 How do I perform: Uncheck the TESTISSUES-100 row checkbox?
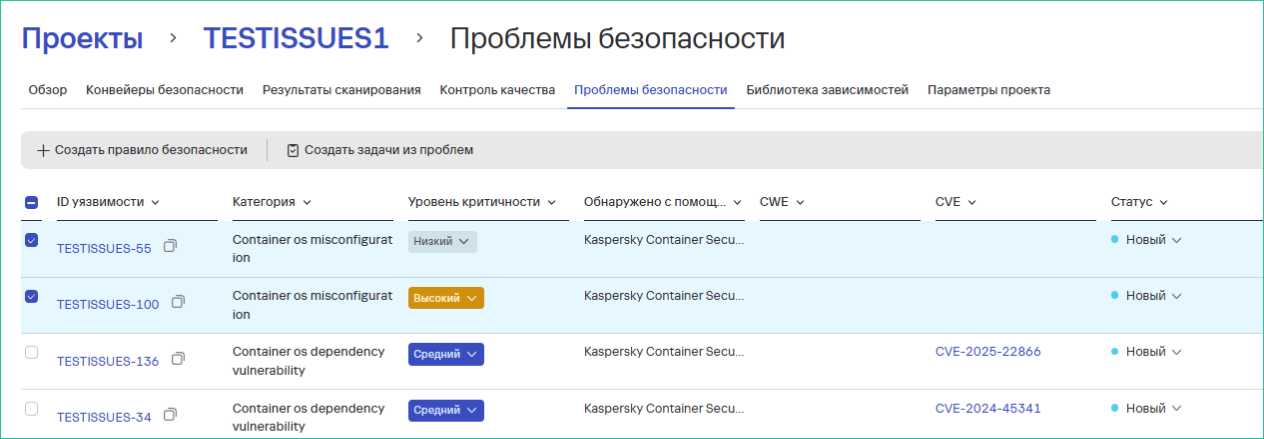tap(31, 296)
